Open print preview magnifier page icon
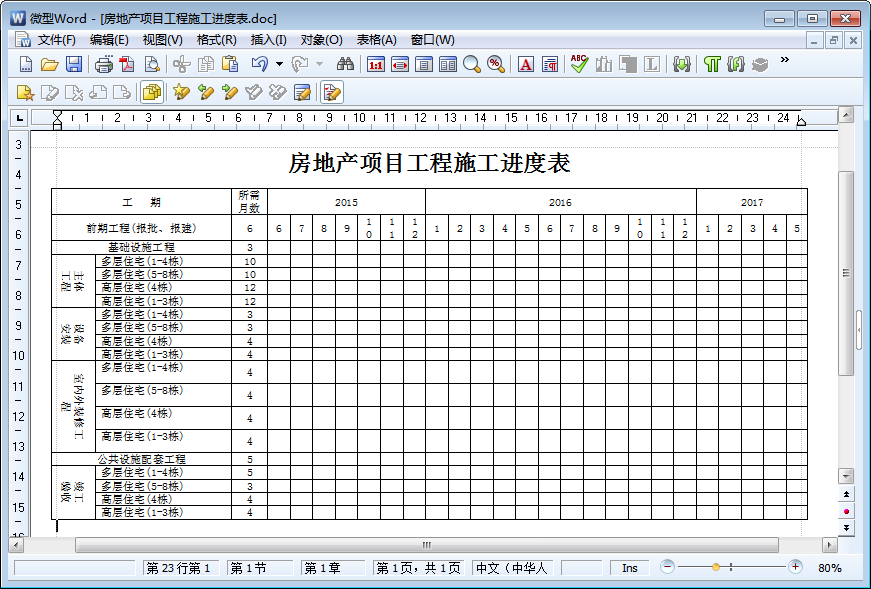Viewport: 871px width, 589px height. click(152, 64)
